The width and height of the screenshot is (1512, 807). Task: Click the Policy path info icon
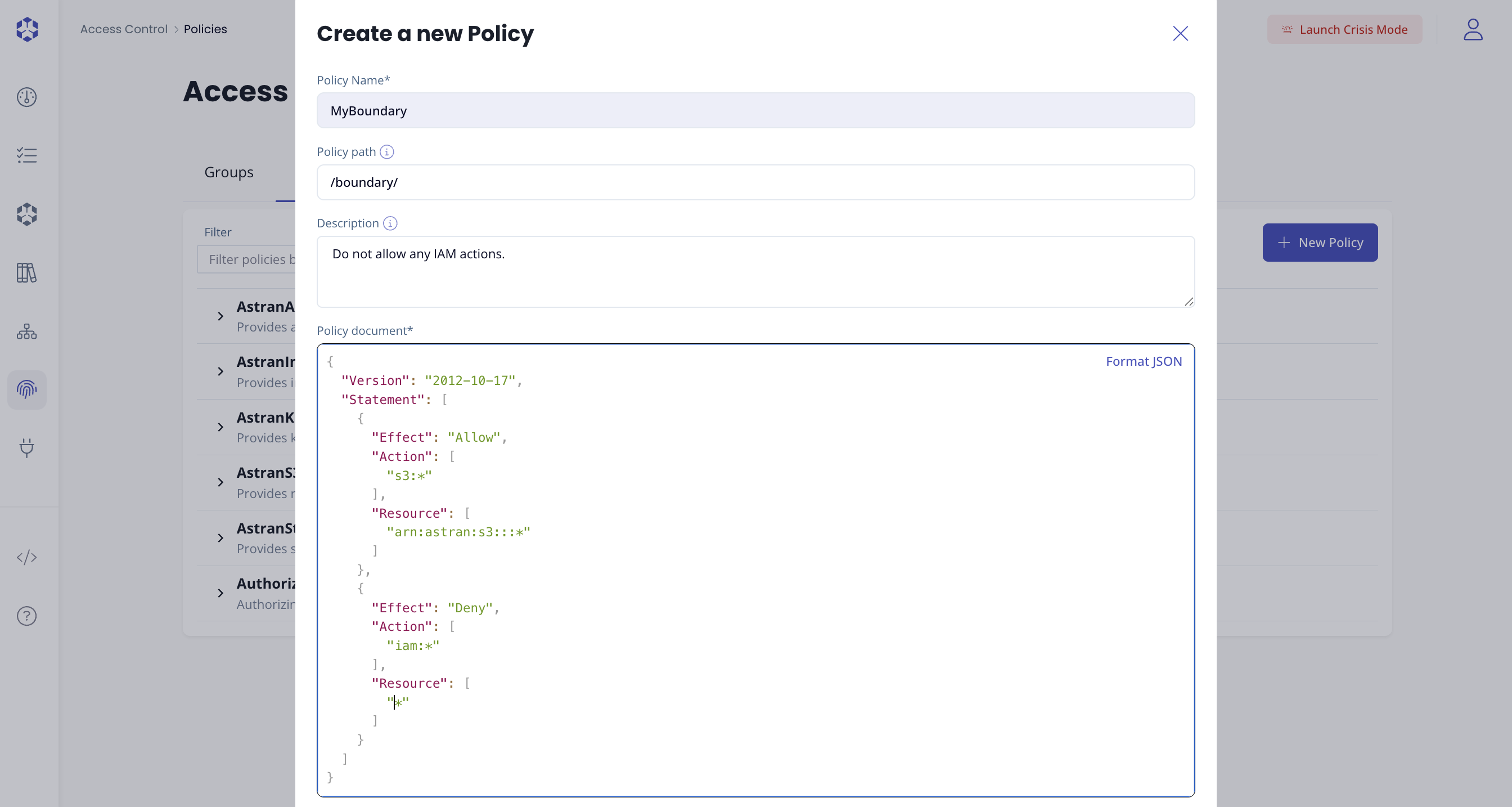[386, 152]
